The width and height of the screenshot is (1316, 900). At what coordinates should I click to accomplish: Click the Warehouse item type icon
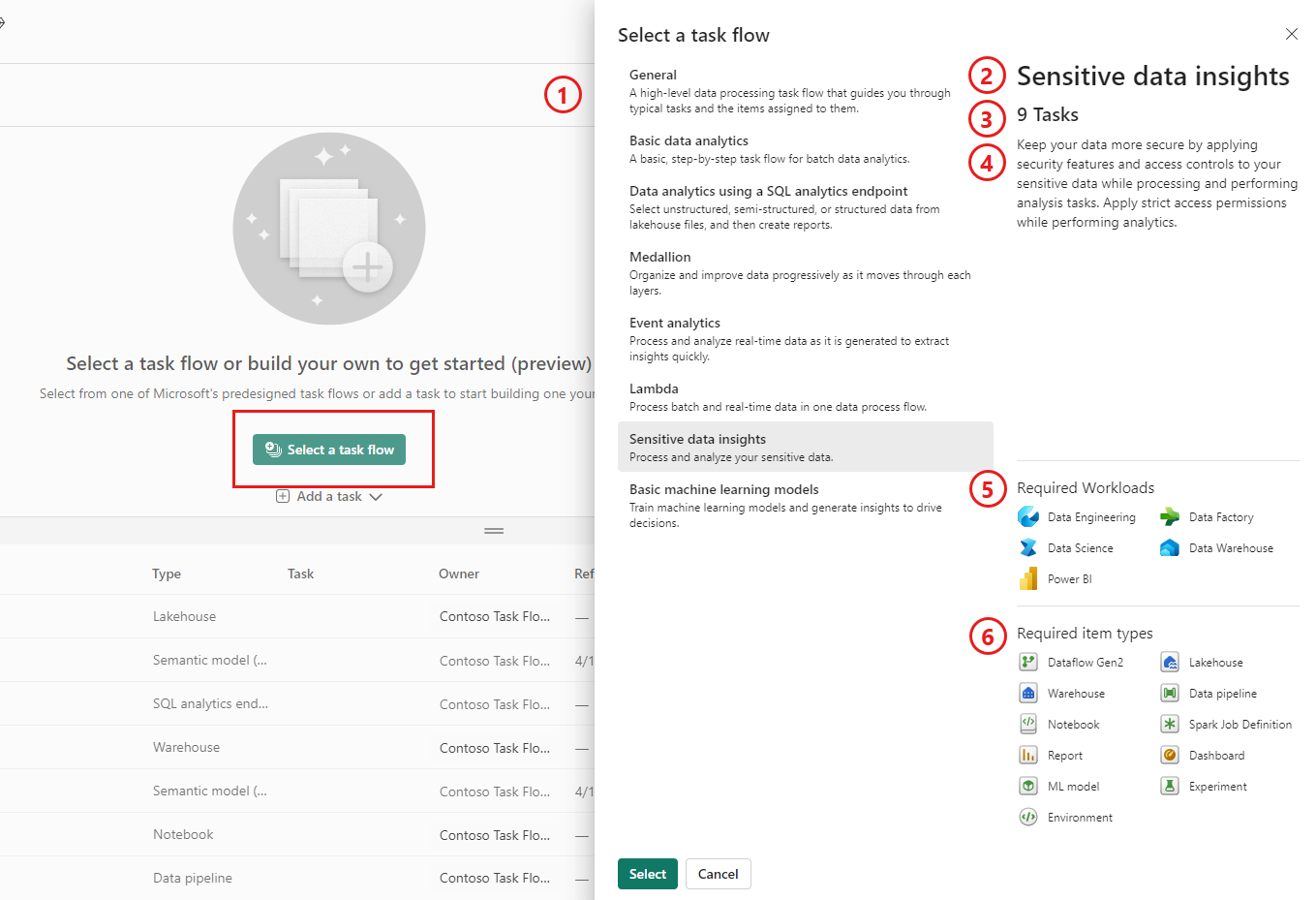[x=1028, y=694]
